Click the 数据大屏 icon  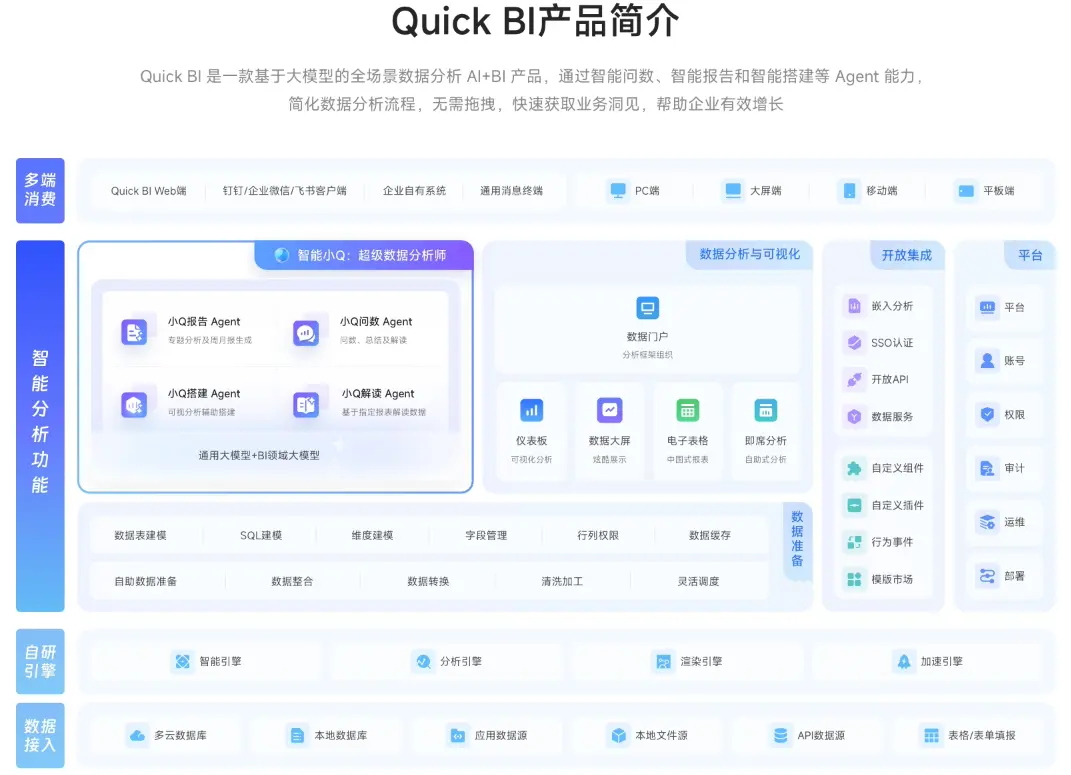tap(609, 410)
